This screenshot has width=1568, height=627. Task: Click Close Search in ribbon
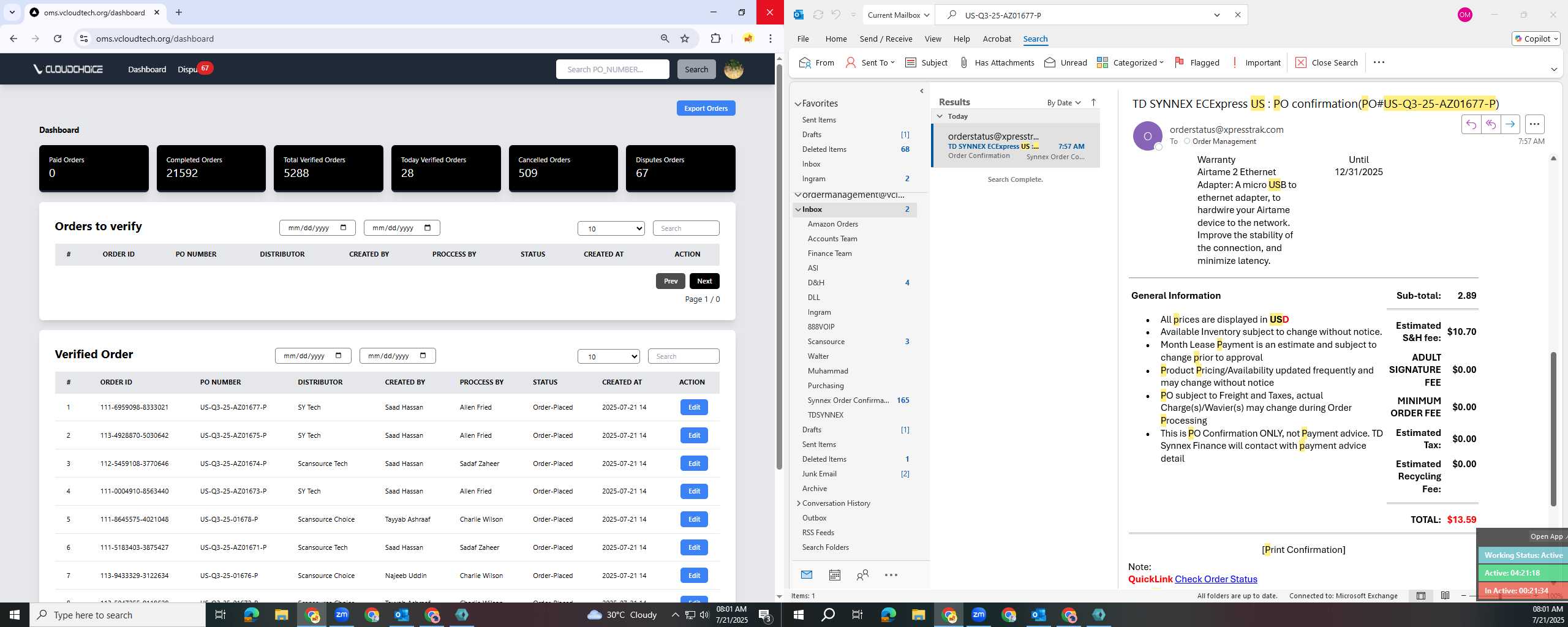[1327, 62]
